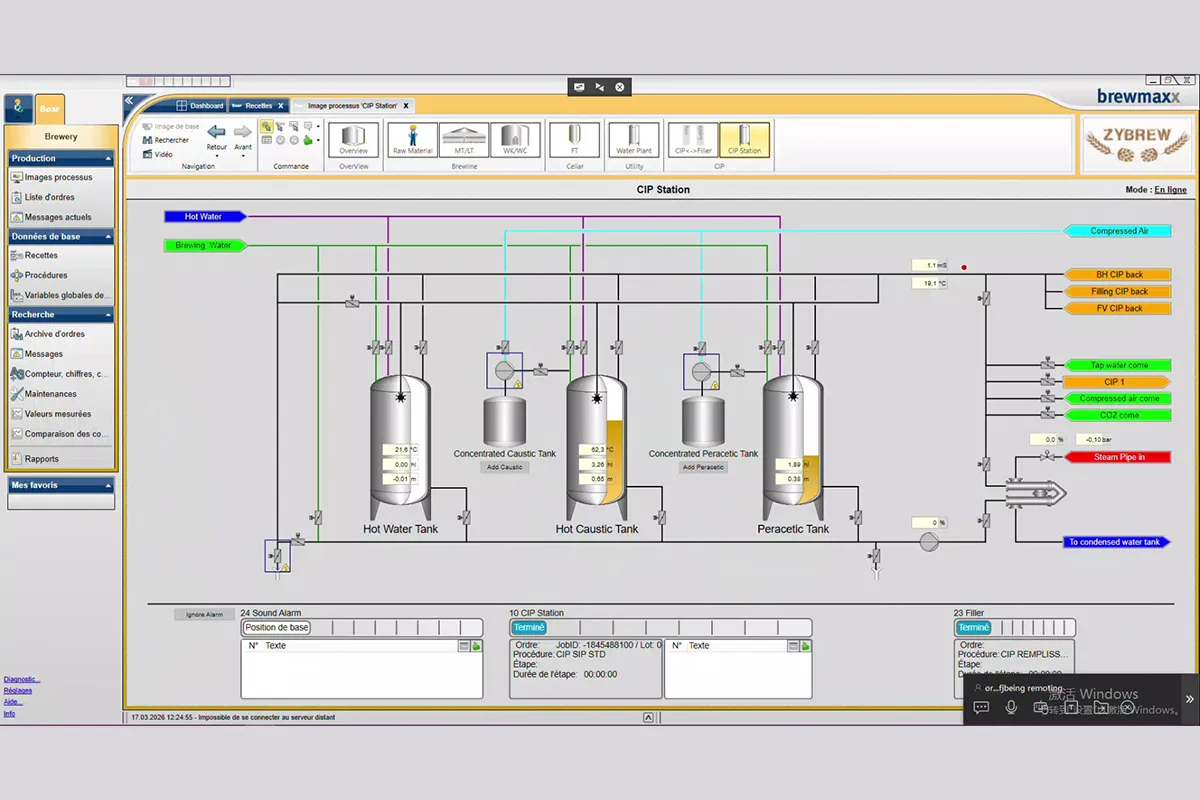Screen dimensions: 1200x800
Task: Click green icon in Sound Alarm message header
Action: tap(476, 646)
